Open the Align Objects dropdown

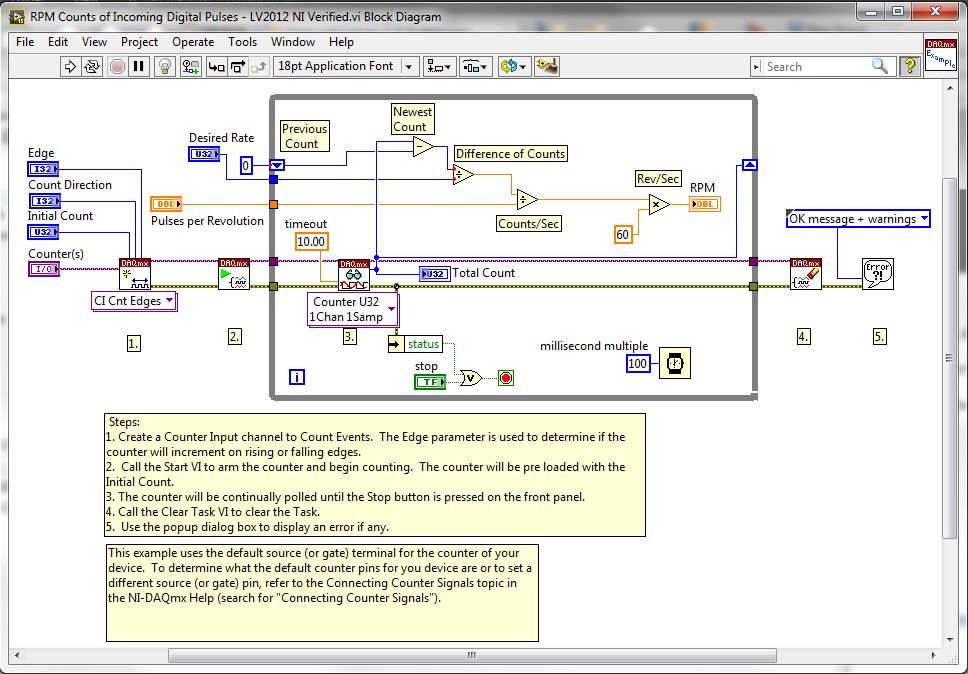(439, 67)
